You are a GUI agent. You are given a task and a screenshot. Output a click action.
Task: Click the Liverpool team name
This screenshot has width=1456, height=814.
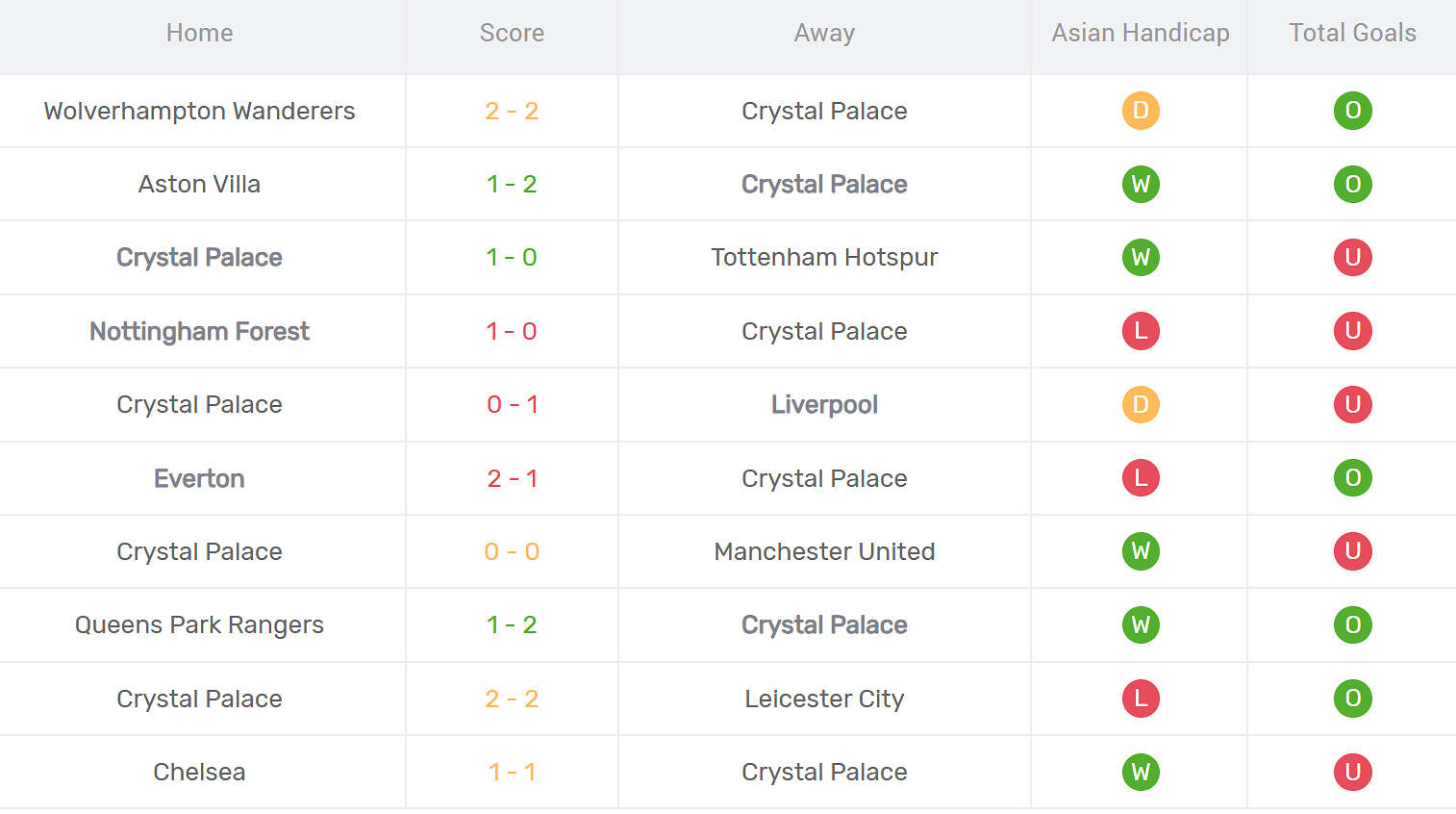pos(824,404)
